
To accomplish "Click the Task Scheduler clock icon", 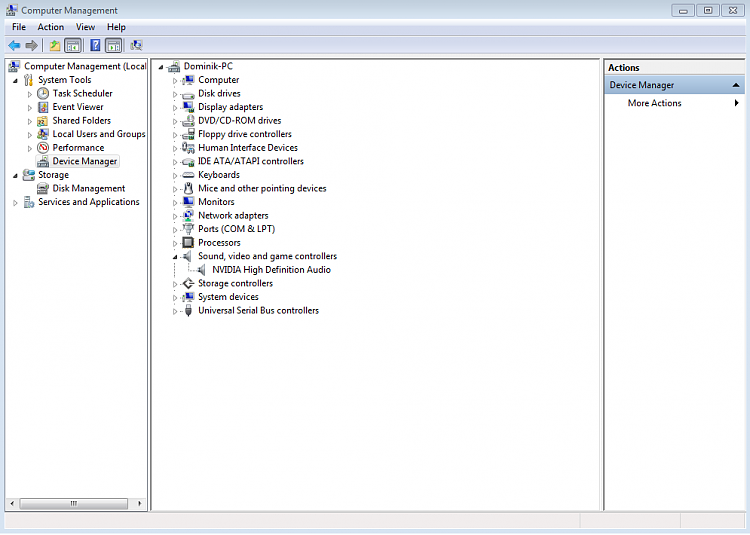I will point(43,93).
